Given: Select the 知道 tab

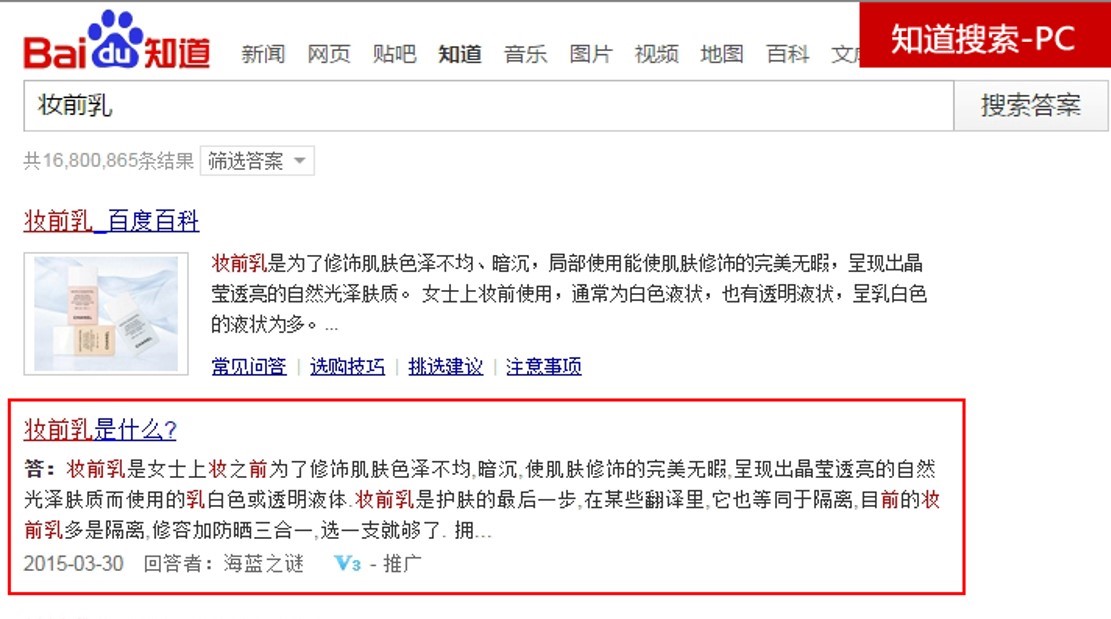Looking at the screenshot, I should click(460, 54).
